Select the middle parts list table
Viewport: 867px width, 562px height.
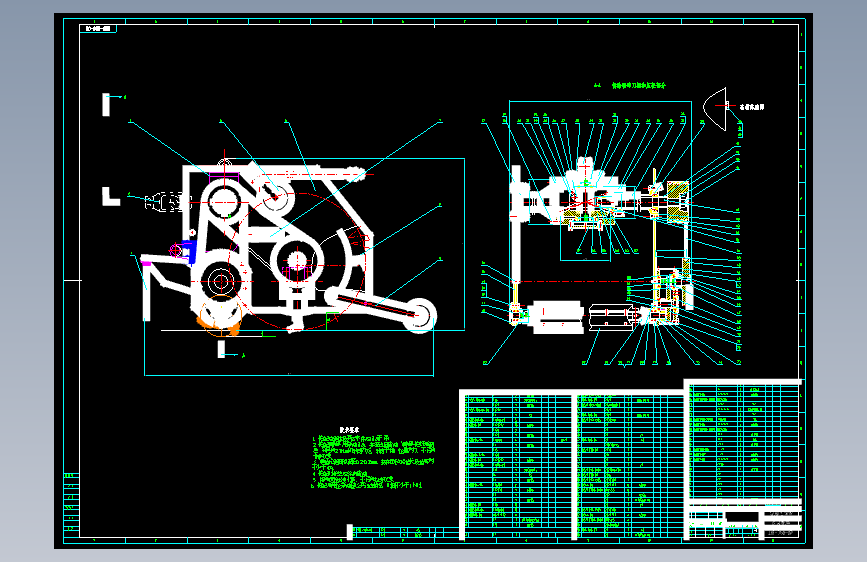[630, 465]
